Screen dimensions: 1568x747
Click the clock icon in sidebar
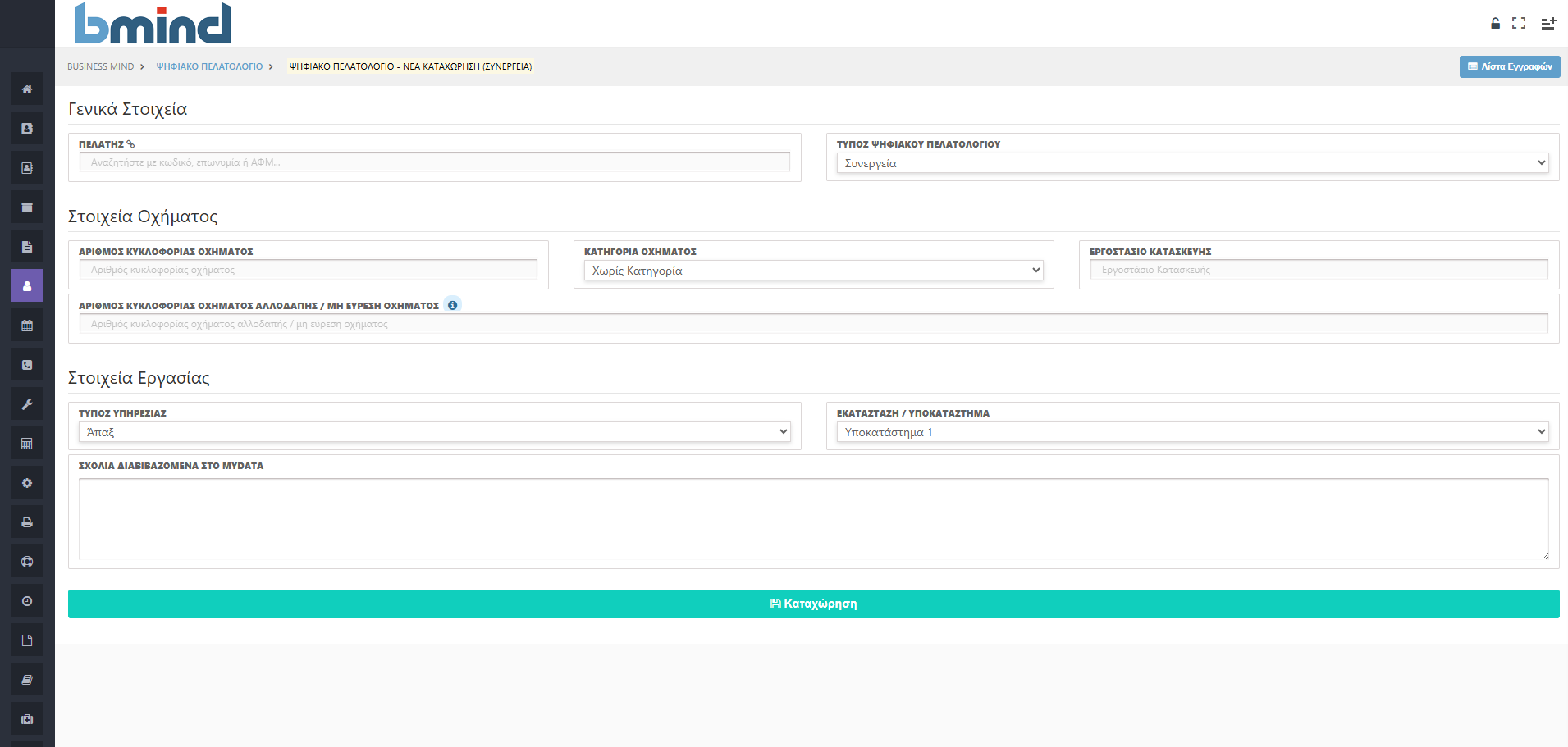click(x=27, y=601)
